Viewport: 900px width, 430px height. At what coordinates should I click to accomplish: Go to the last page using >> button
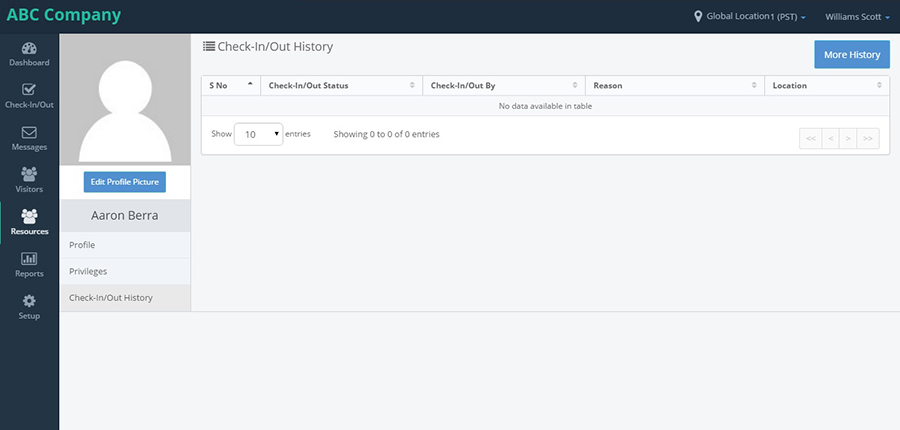[868, 138]
